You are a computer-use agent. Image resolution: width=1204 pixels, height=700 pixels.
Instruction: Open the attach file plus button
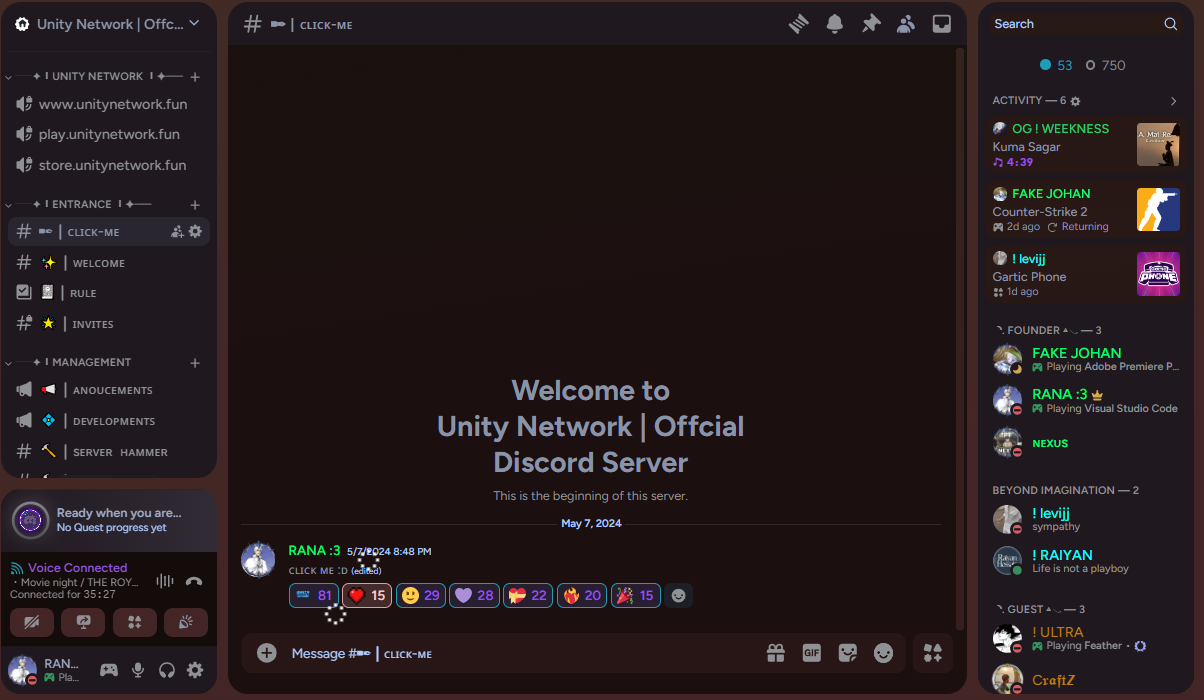(x=267, y=653)
